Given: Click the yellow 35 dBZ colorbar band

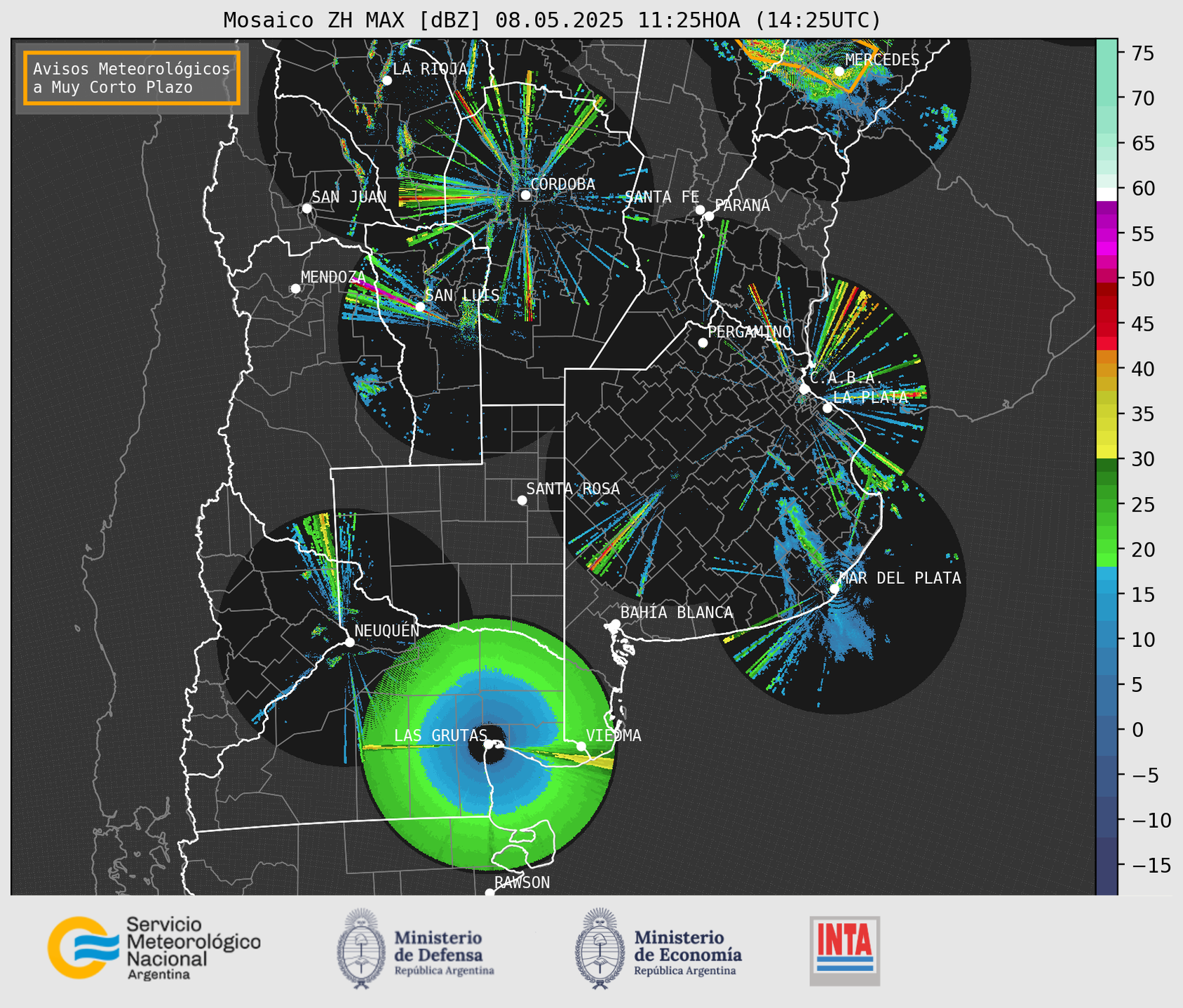Looking at the screenshot, I should click(1107, 414).
